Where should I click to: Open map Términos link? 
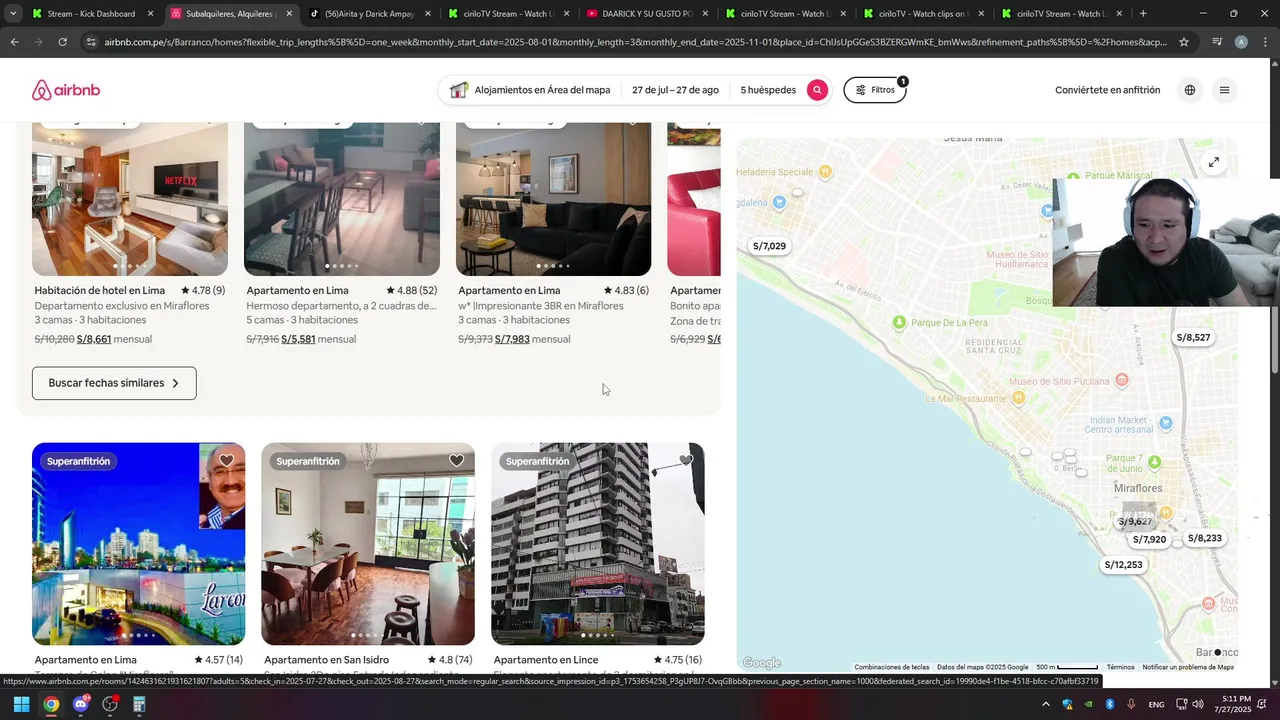[1120, 667]
